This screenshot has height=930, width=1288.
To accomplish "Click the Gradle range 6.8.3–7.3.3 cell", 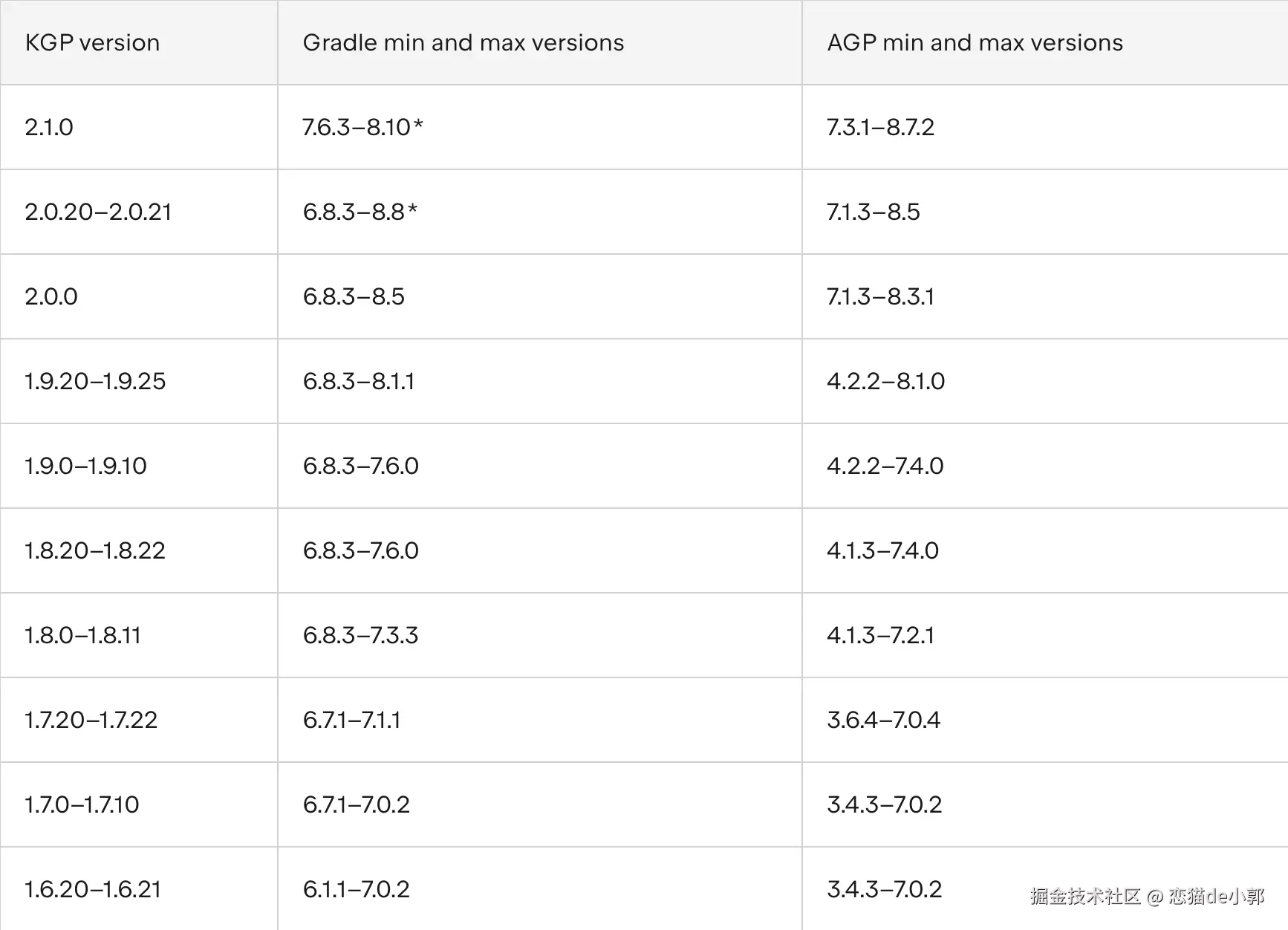I will (x=360, y=636).
